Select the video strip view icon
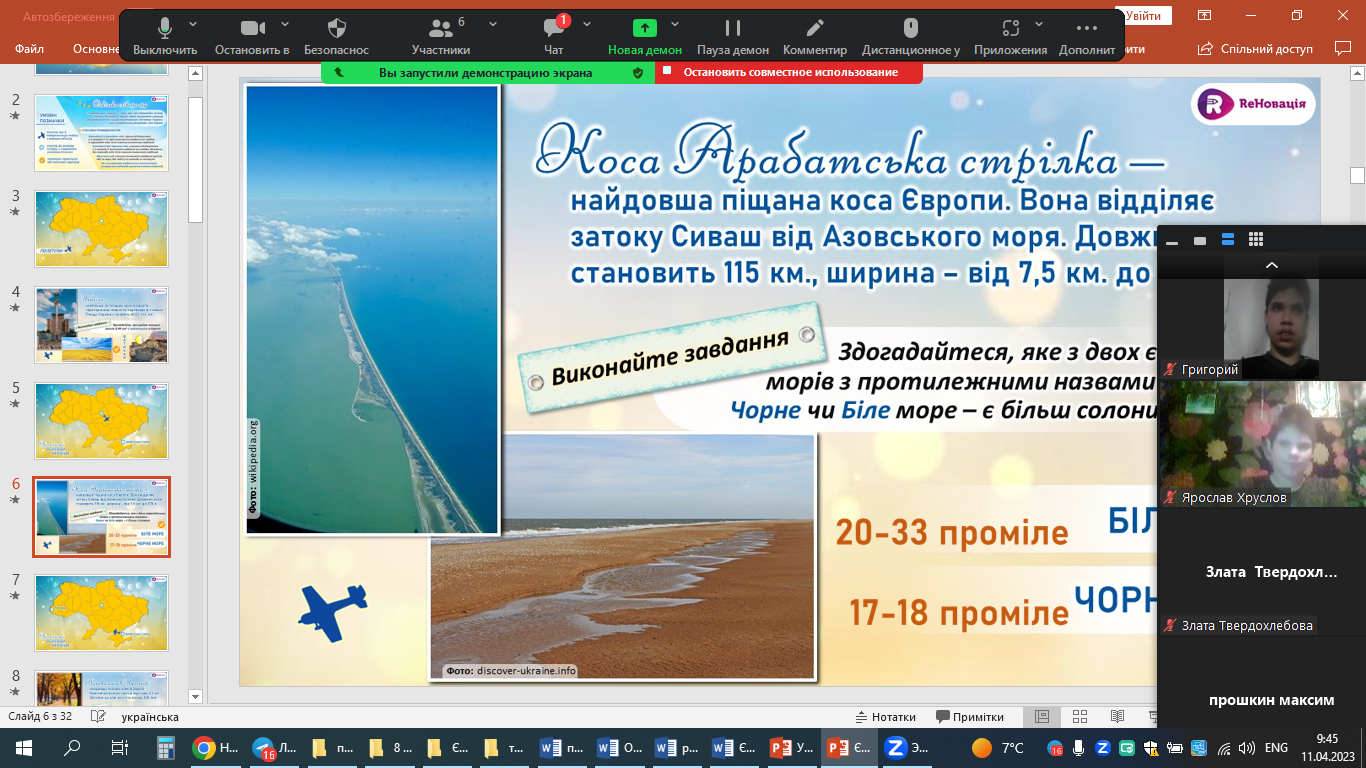This screenshot has width=1366, height=768. (x=1228, y=240)
